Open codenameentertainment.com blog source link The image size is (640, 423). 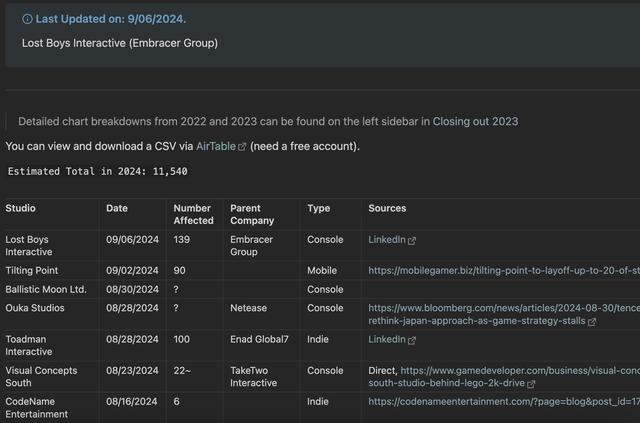(x=504, y=402)
